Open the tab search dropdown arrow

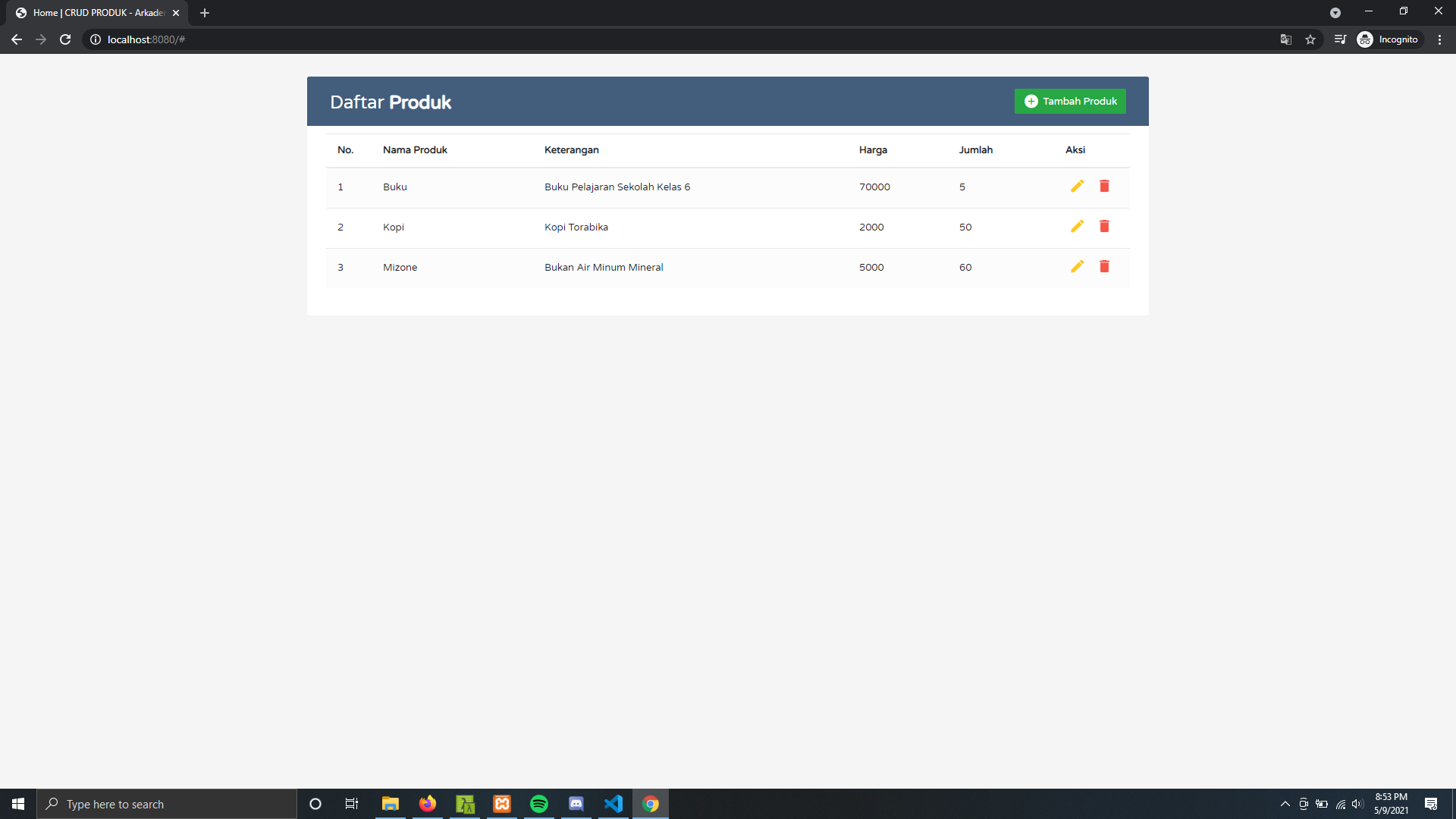coord(1335,13)
